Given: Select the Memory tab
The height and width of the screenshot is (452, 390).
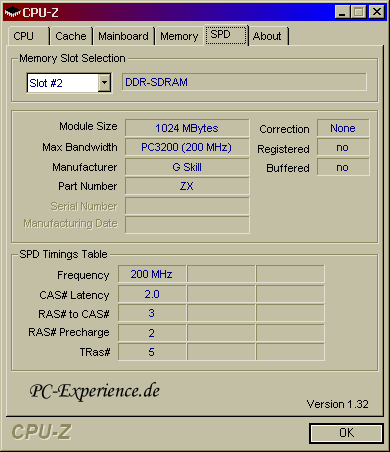Looking at the screenshot, I should pyautogui.click(x=179, y=36).
